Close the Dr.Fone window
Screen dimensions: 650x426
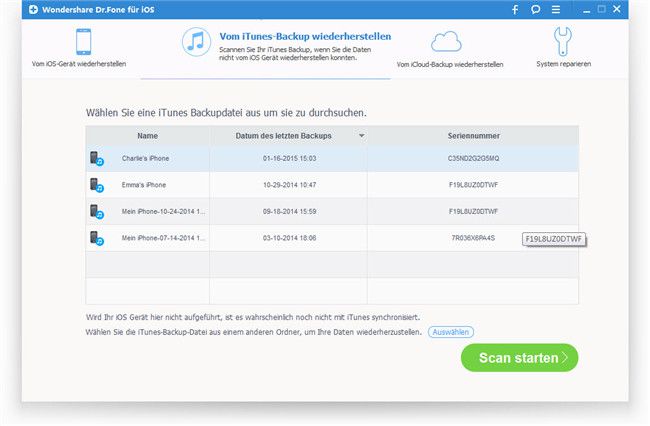tap(617, 9)
